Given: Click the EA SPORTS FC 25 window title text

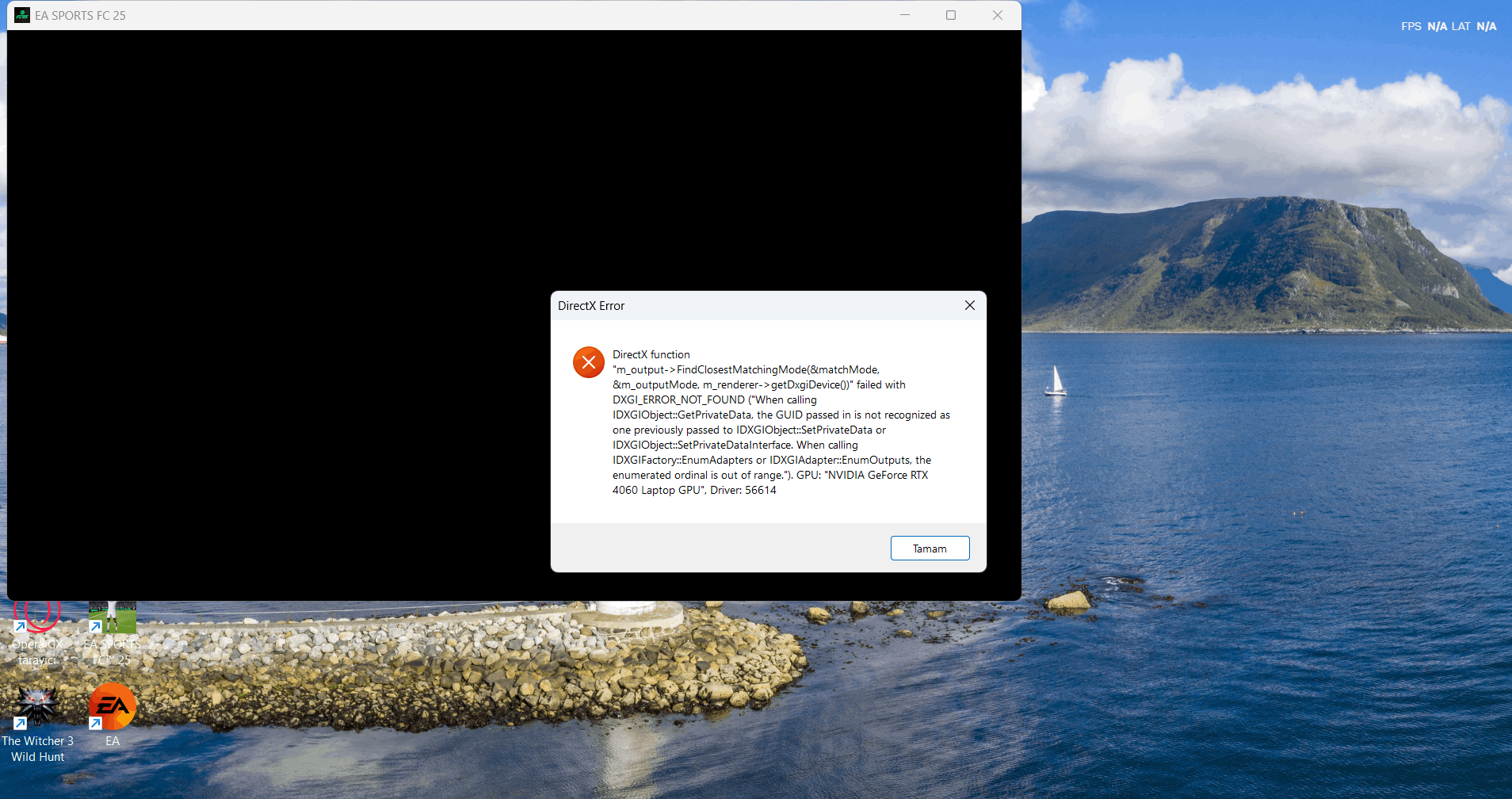Looking at the screenshot, I should 80,15.
